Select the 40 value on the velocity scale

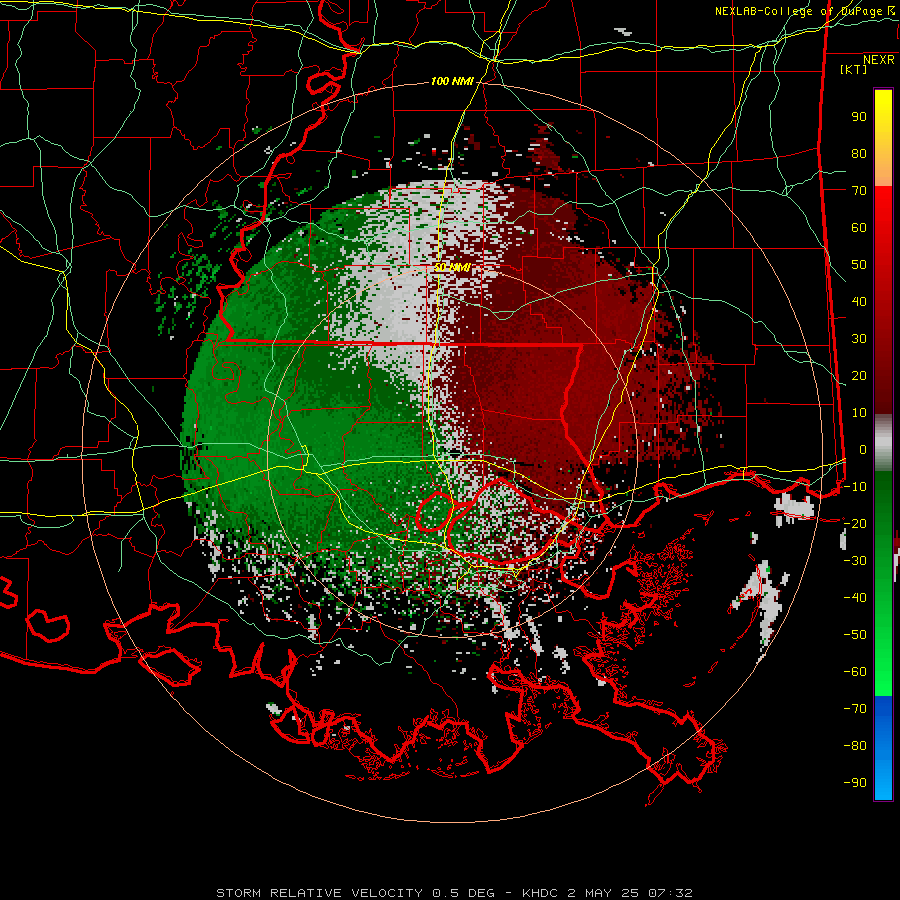click(859, 301)
